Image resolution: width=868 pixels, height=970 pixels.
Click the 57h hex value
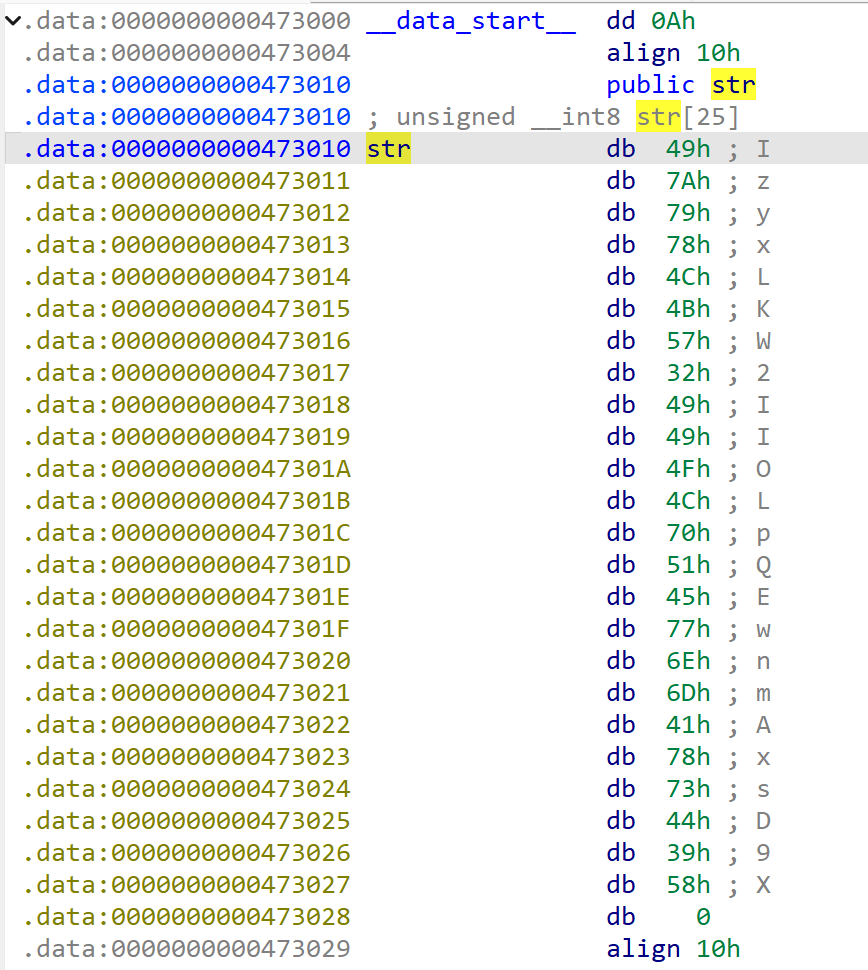[688, 341]
